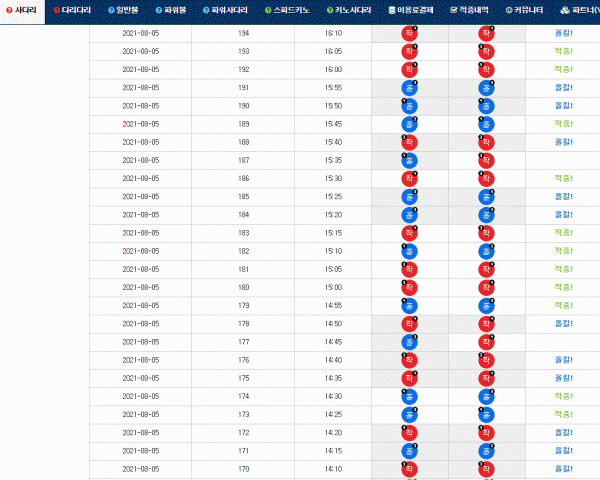Viewport: 600px width, 480px height.
Task: Select the left blue 홀 circle in round 187
Action: [x=409, y=161]
